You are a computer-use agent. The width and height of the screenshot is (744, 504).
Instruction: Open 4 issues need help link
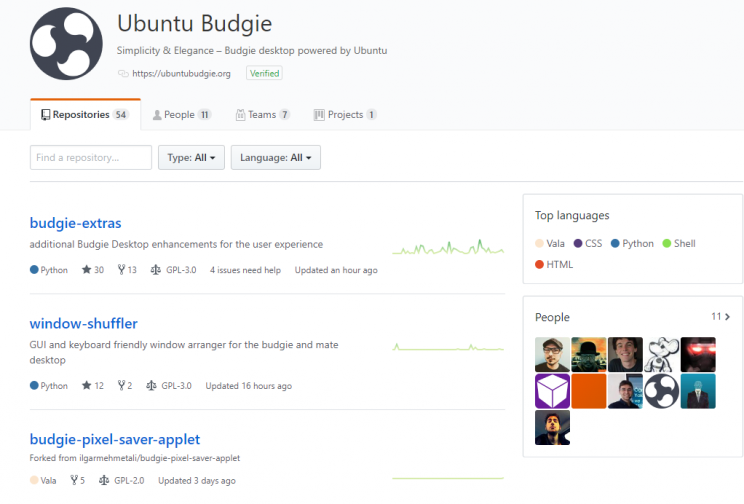pos(245,270)
